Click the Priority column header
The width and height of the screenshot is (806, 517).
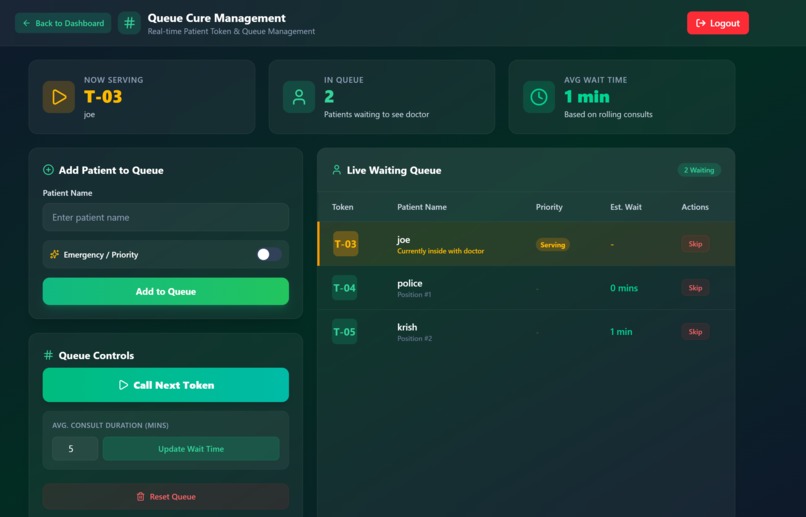coord(549,207)
